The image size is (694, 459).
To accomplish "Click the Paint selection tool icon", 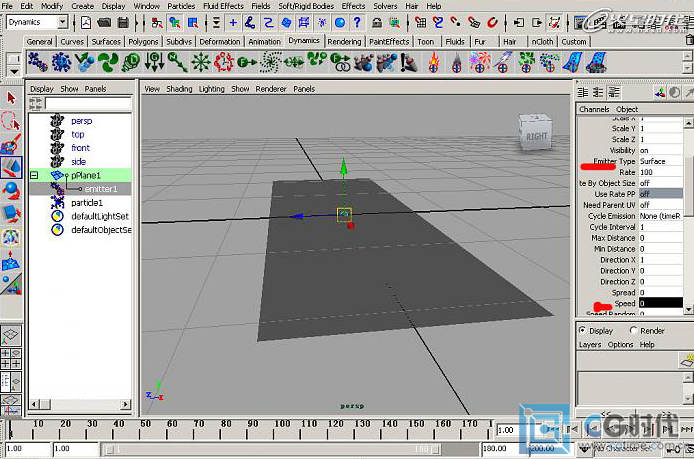I will point(11,144).
